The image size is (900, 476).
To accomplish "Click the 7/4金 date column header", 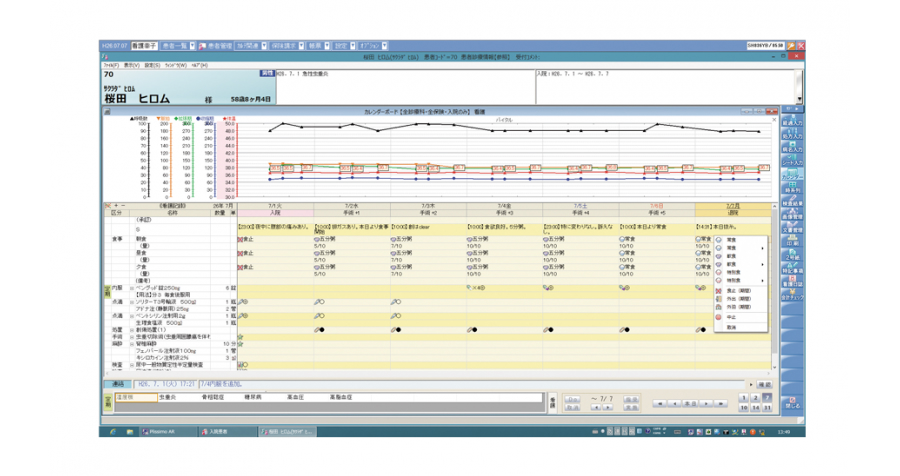I will 504,206.
